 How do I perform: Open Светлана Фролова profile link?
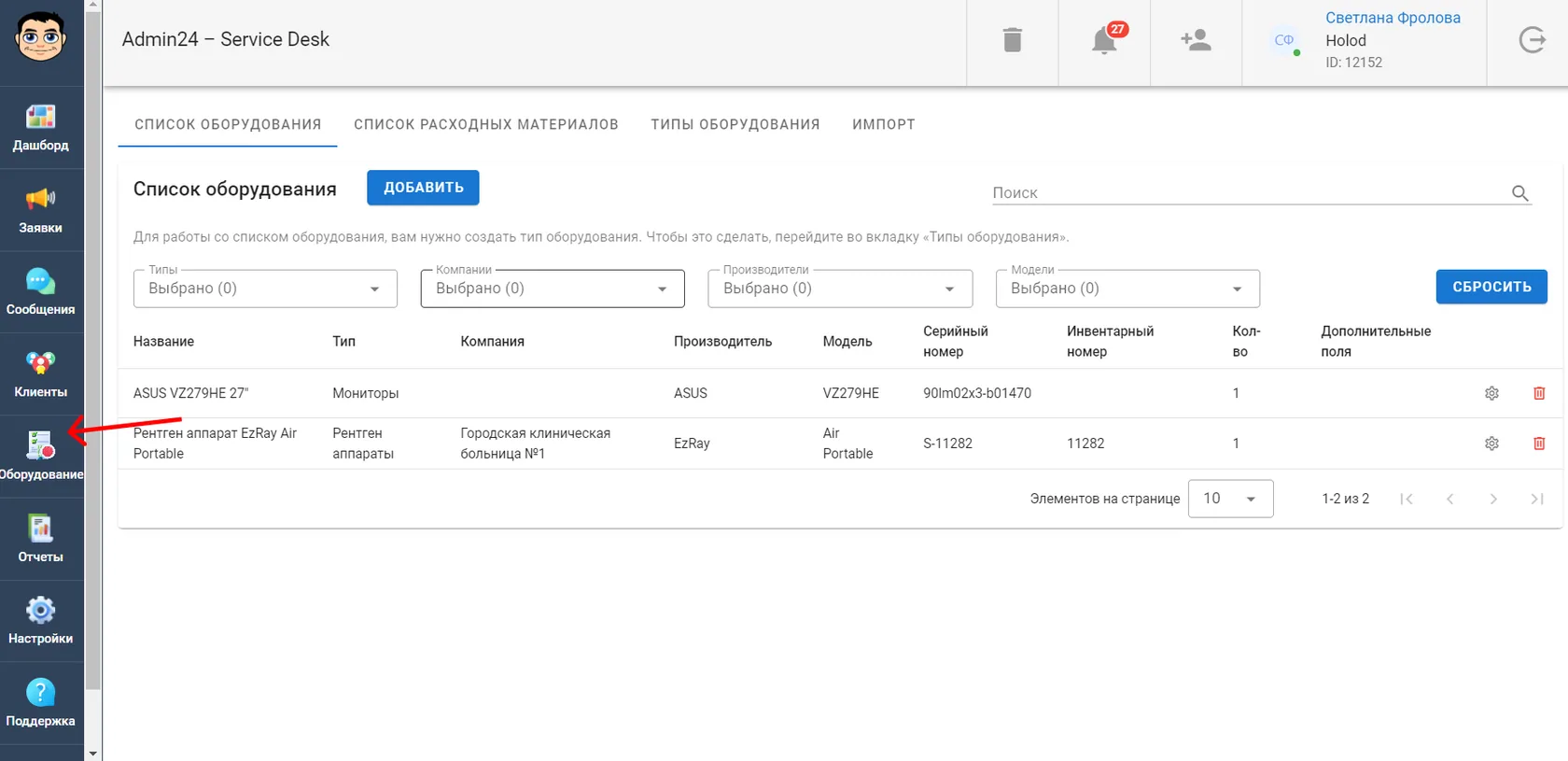pyautogui.click(x=1393, y=18)
